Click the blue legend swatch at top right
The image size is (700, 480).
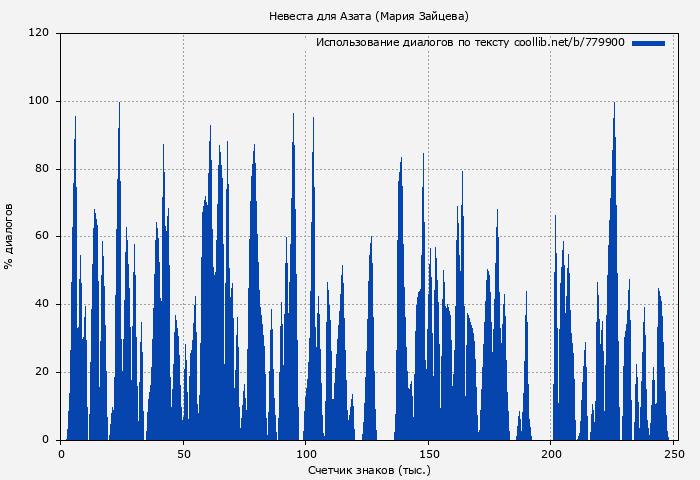tap(648, 43)
